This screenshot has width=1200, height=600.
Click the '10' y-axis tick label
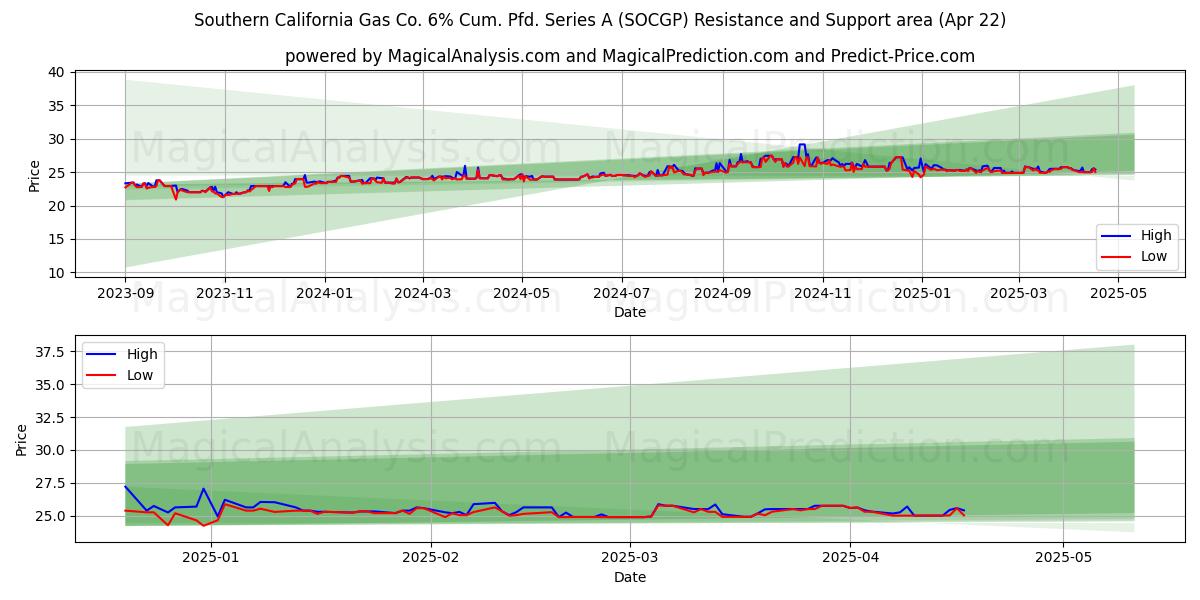pyautogui.click(x=56, y=273)
